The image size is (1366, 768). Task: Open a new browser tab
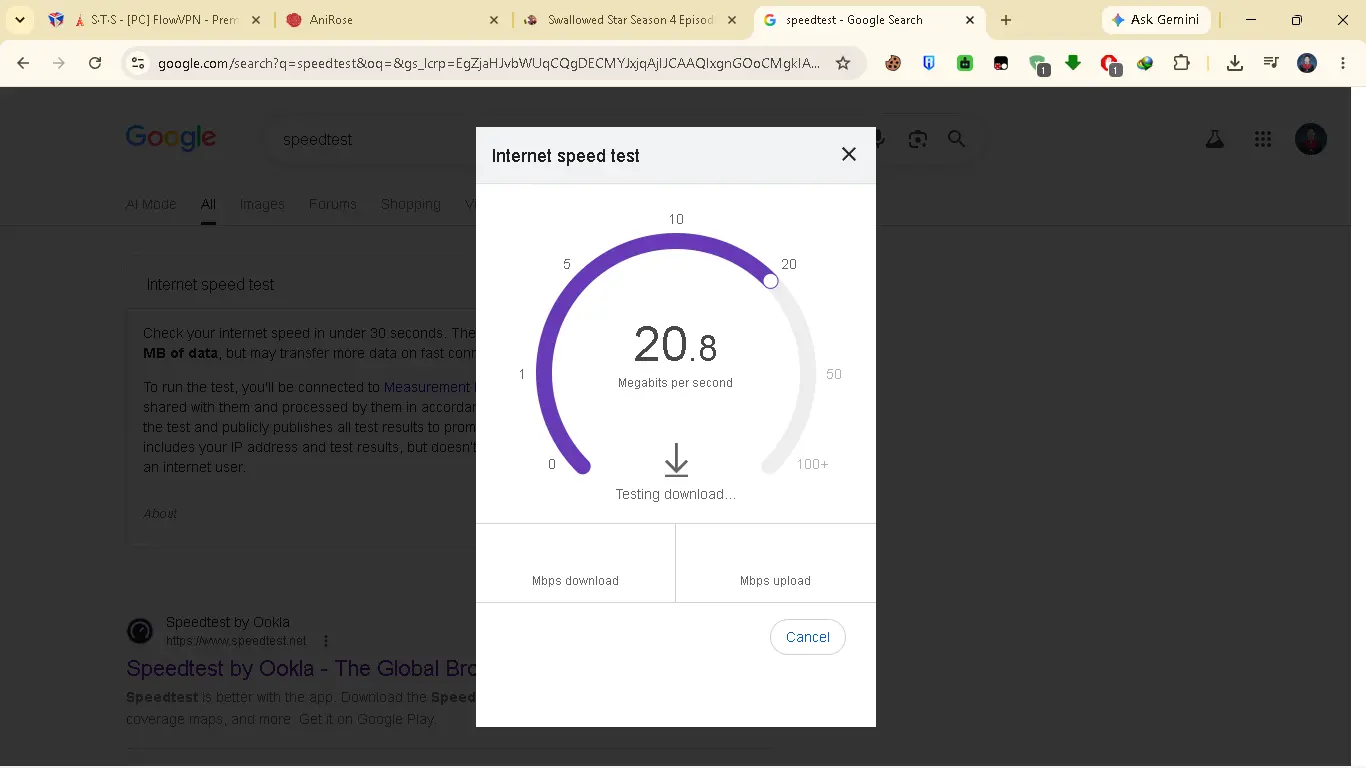[1006, 20]
